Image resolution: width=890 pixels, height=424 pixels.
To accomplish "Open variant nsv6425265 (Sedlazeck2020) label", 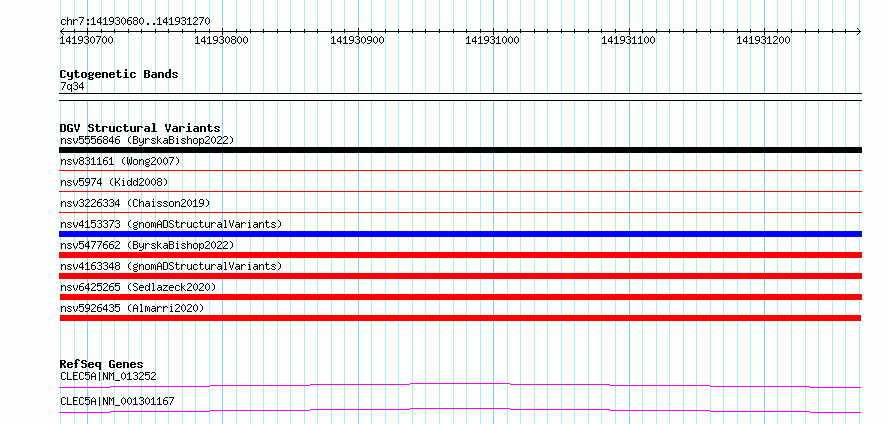I will [x=138, y=287].
